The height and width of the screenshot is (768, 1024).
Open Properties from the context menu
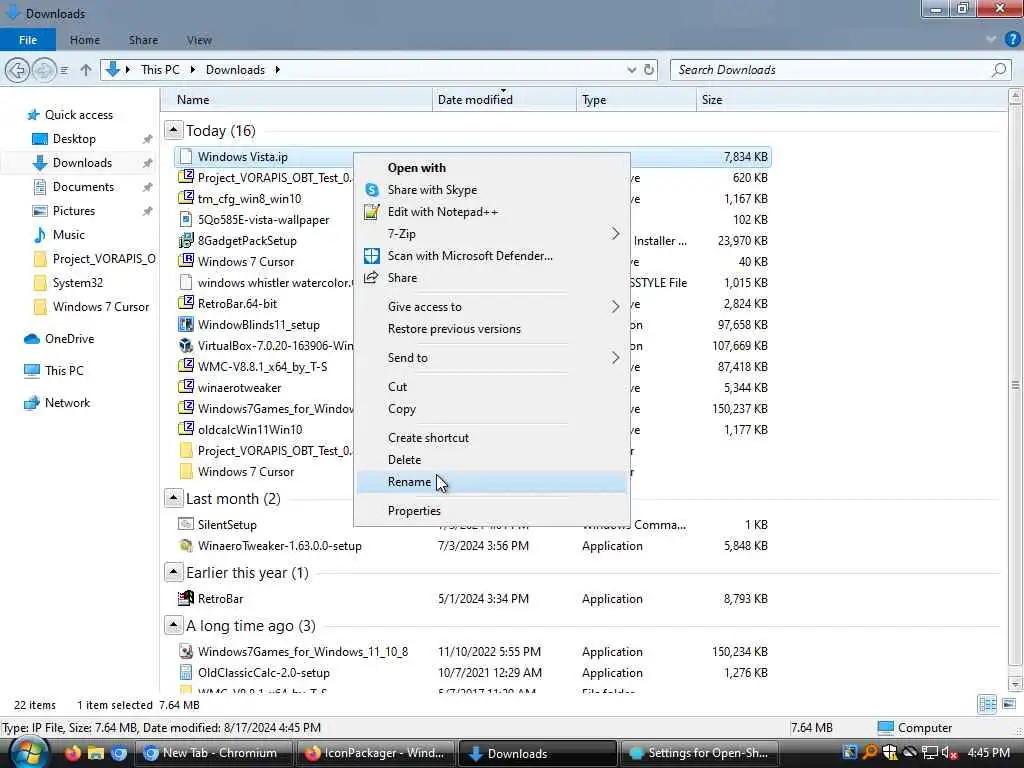(491, 511)
